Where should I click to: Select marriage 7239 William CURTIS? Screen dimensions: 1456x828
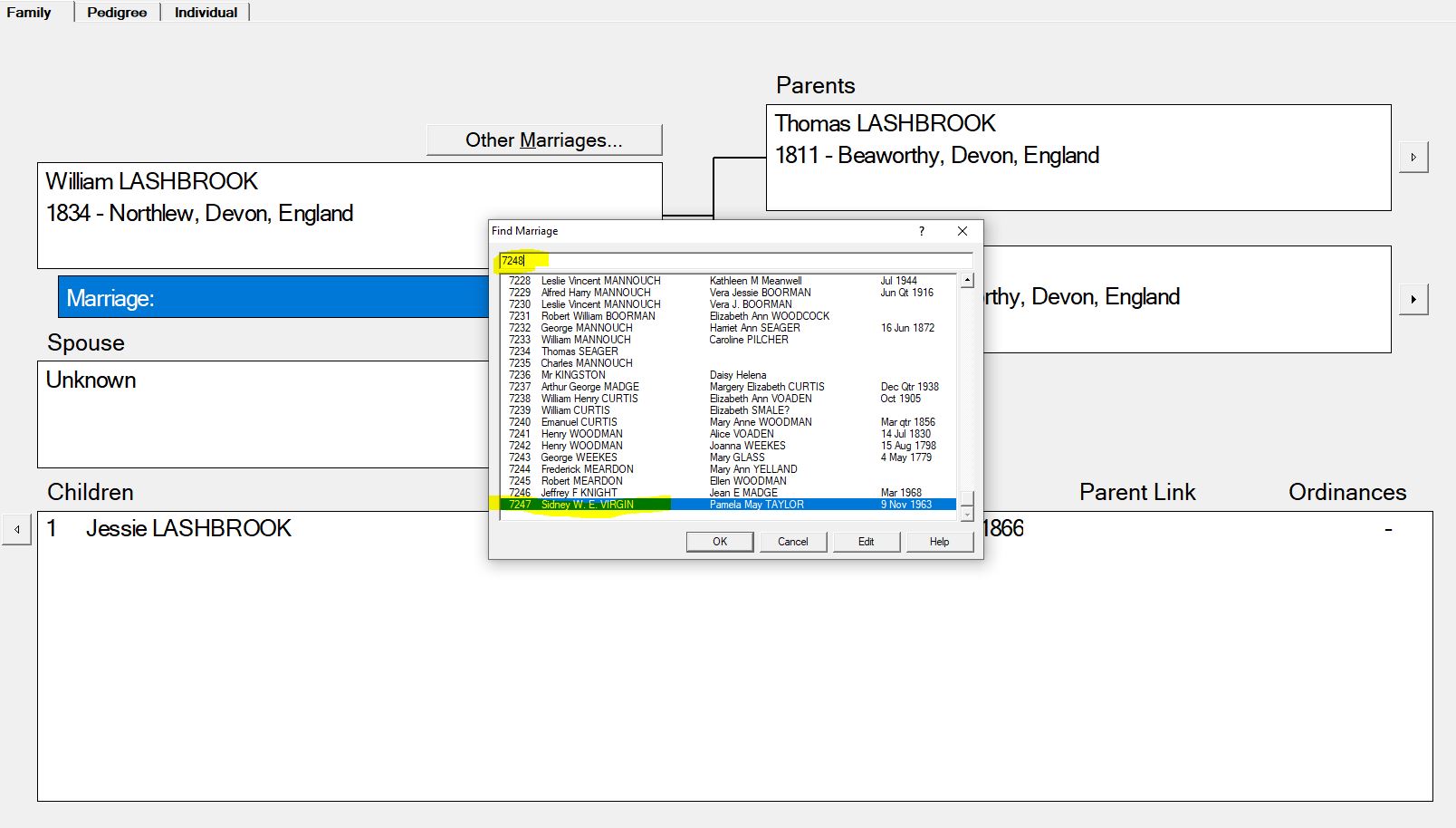728,410
